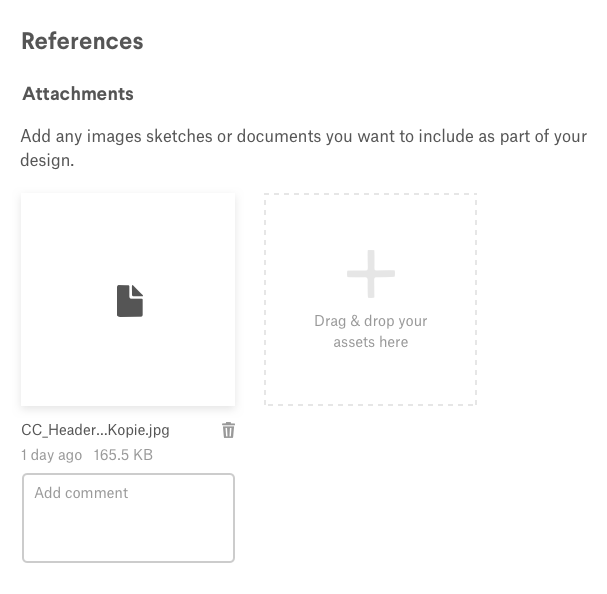Click the References section heading
This screenshot has height=594, width=607.
click(82, 41)
